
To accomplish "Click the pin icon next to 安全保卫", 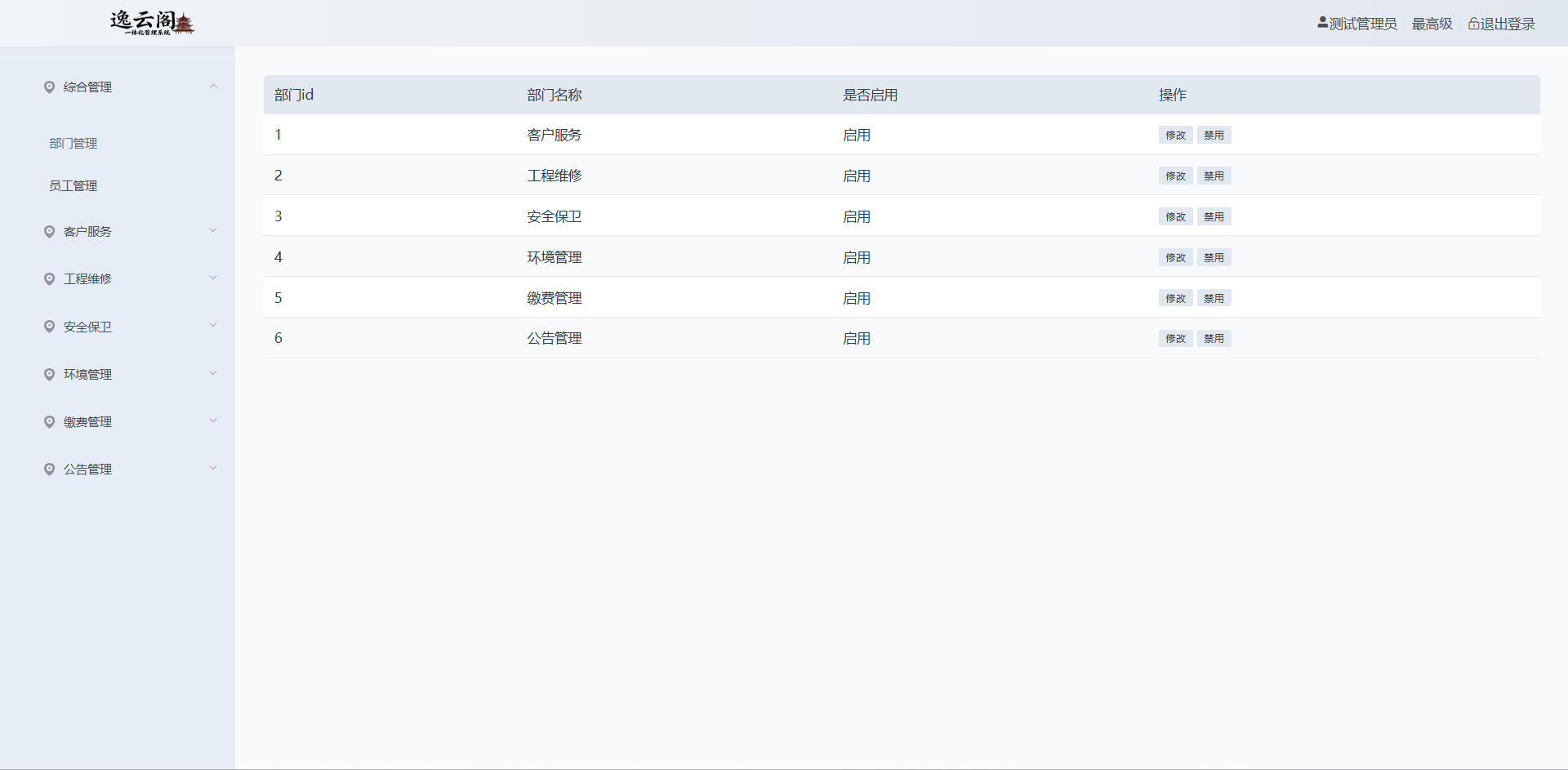I will (49, 327).
